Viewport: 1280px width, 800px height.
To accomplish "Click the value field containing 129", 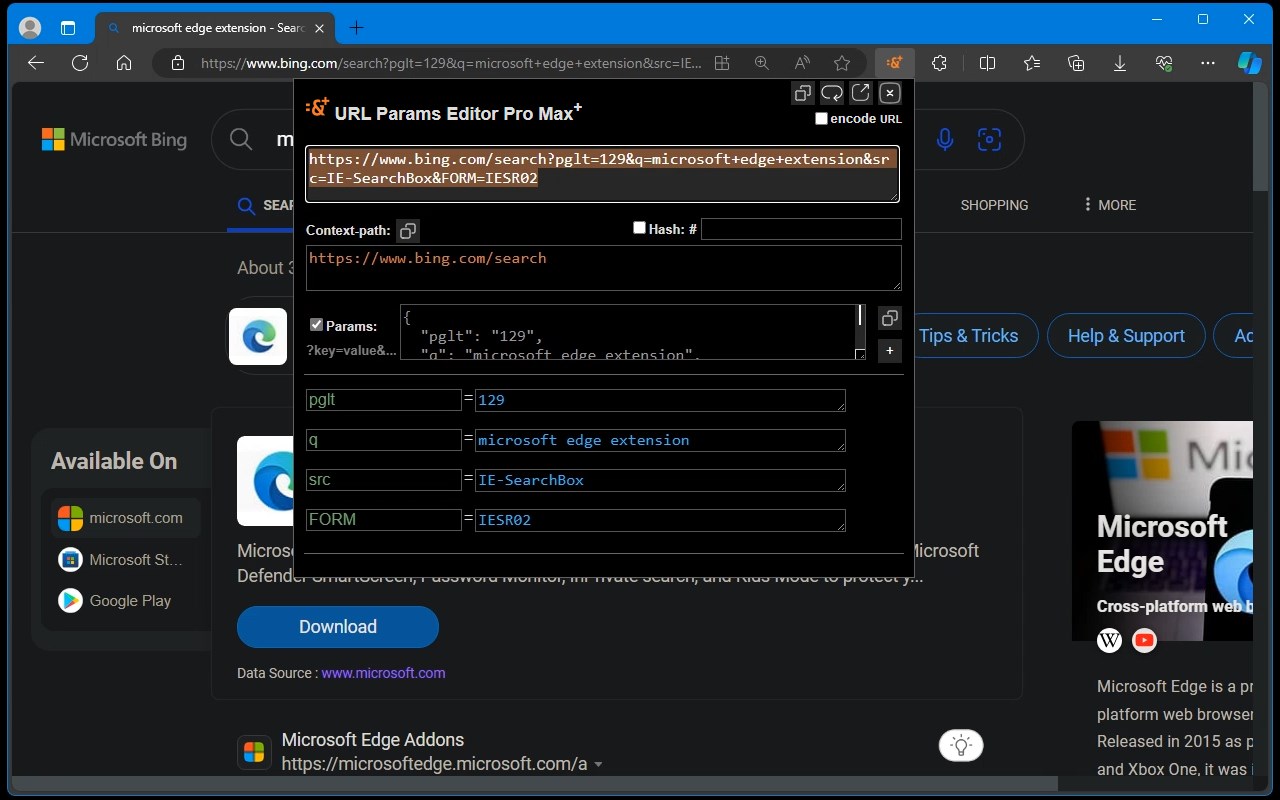I will coord(660,400).
